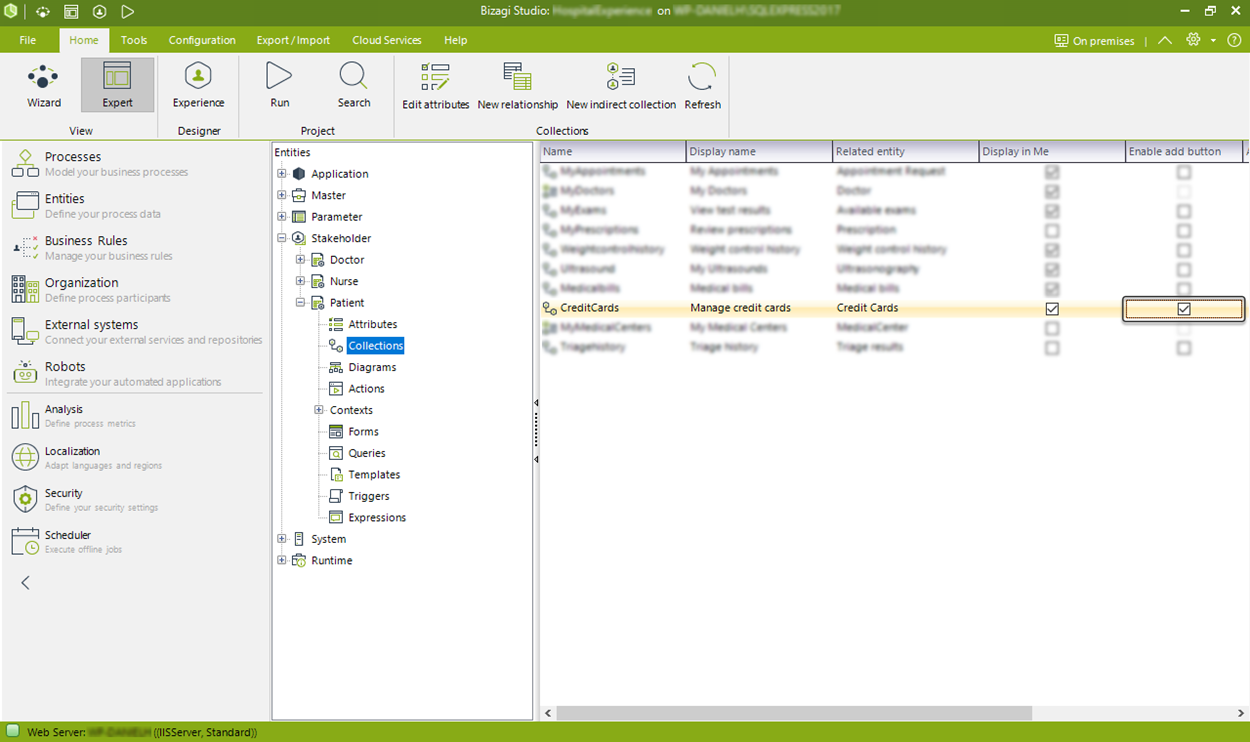1250x742 pixels.
Task: Sort by the Name column header
Action: [613, 151]
